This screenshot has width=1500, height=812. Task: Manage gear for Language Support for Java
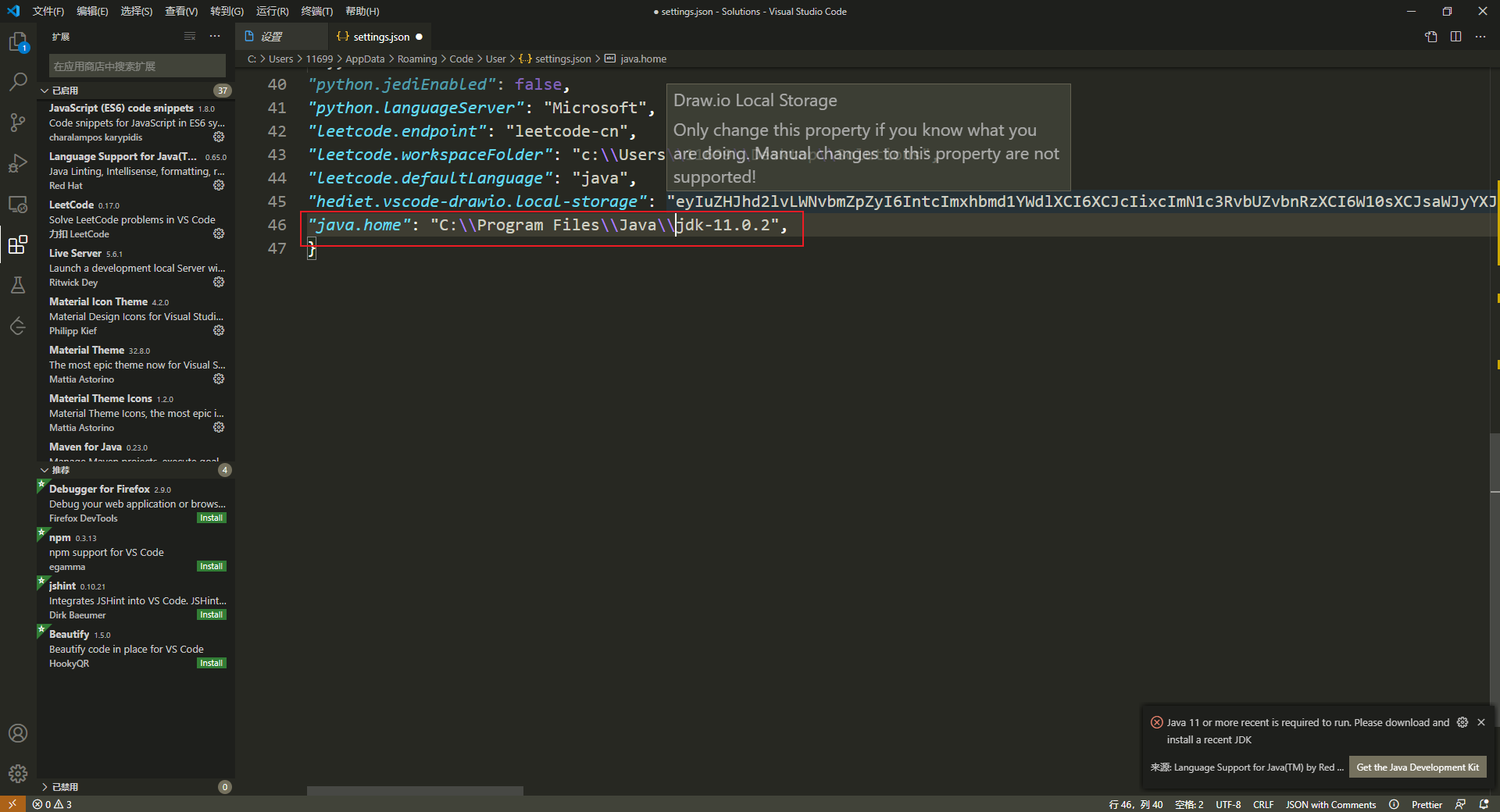[219, 185]
